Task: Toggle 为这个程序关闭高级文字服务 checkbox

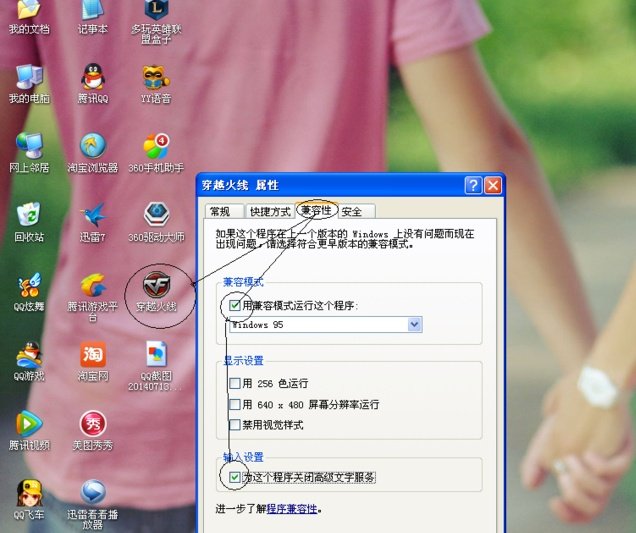Action: click(235, 477)
